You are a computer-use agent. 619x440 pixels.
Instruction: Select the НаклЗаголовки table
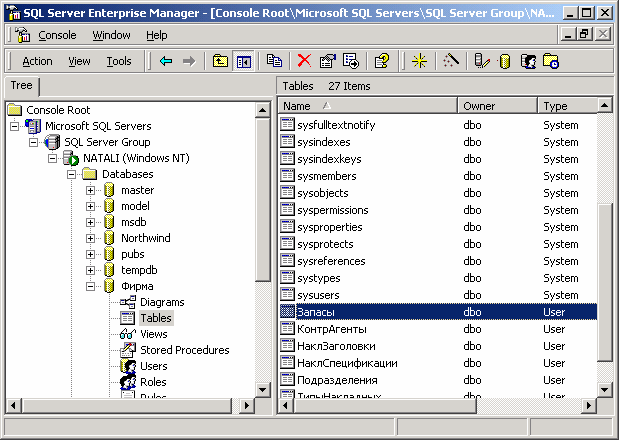click(336, 346)
